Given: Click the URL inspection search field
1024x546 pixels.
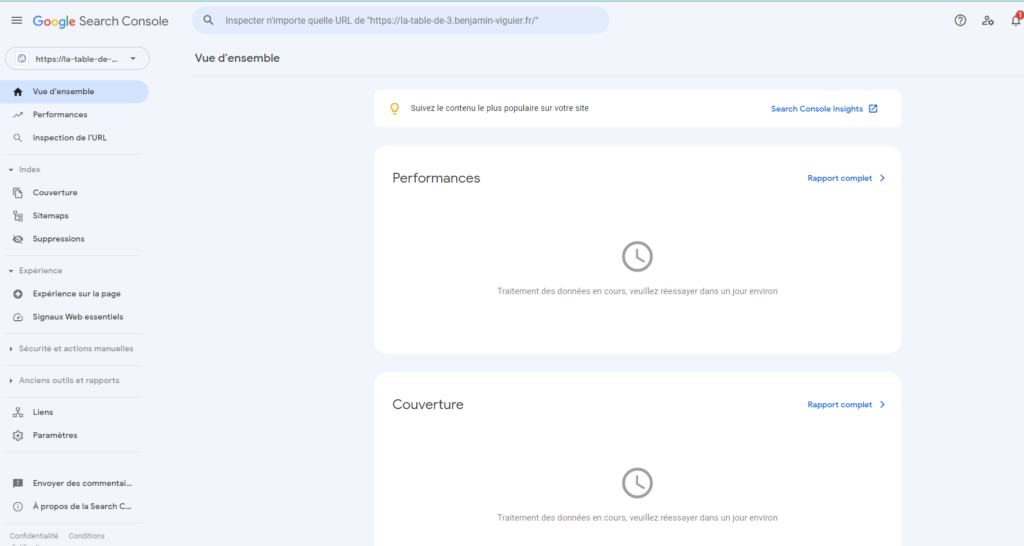Looking at the screenshot, I should pyautogui.click(x=400, y=20).
